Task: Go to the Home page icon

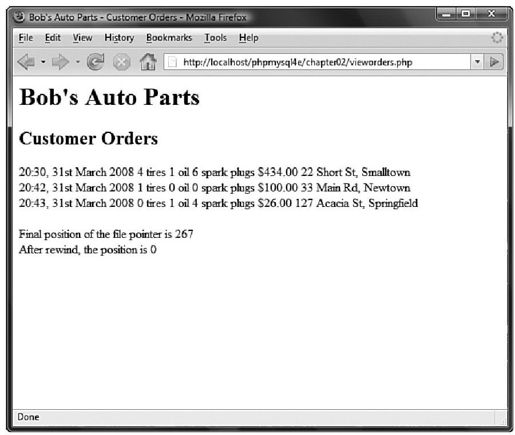Action: (x=148, y=62)
